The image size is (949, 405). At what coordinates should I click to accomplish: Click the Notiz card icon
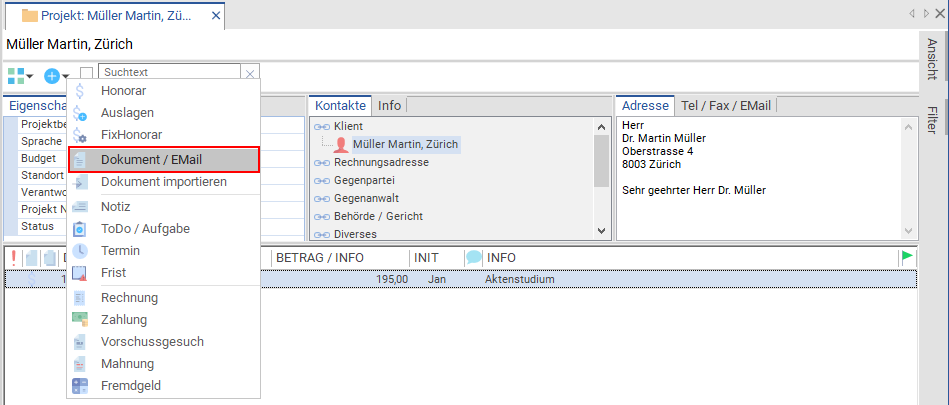coord(80,207)
